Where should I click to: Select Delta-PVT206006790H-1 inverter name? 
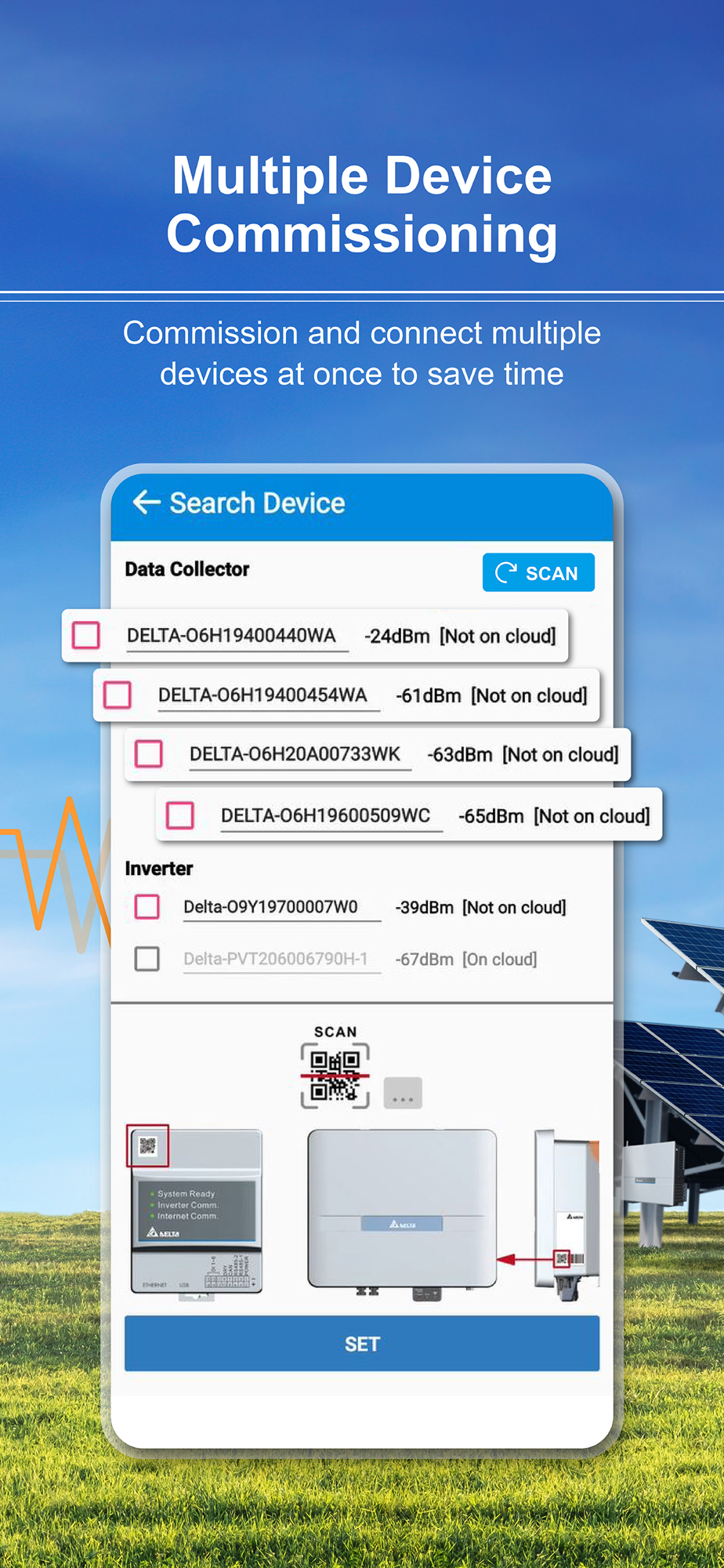275,959
